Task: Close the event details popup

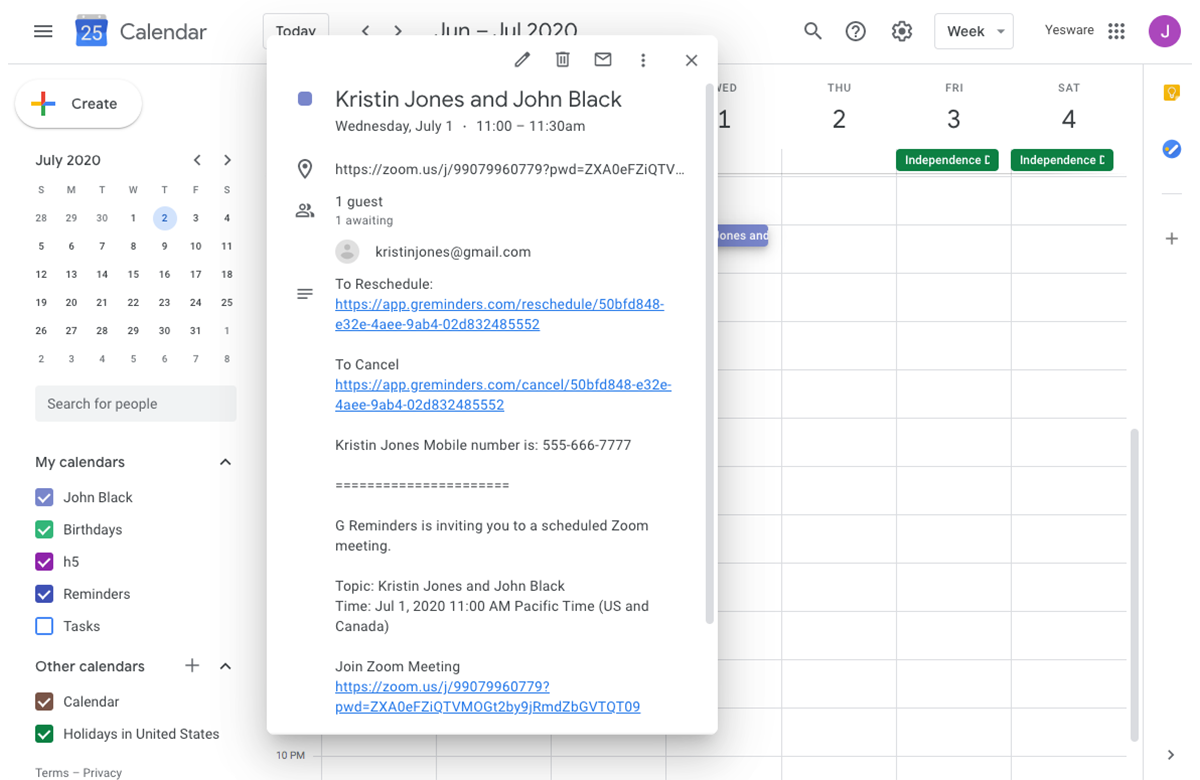Action: pyautogui.click(x=691, y=60)
